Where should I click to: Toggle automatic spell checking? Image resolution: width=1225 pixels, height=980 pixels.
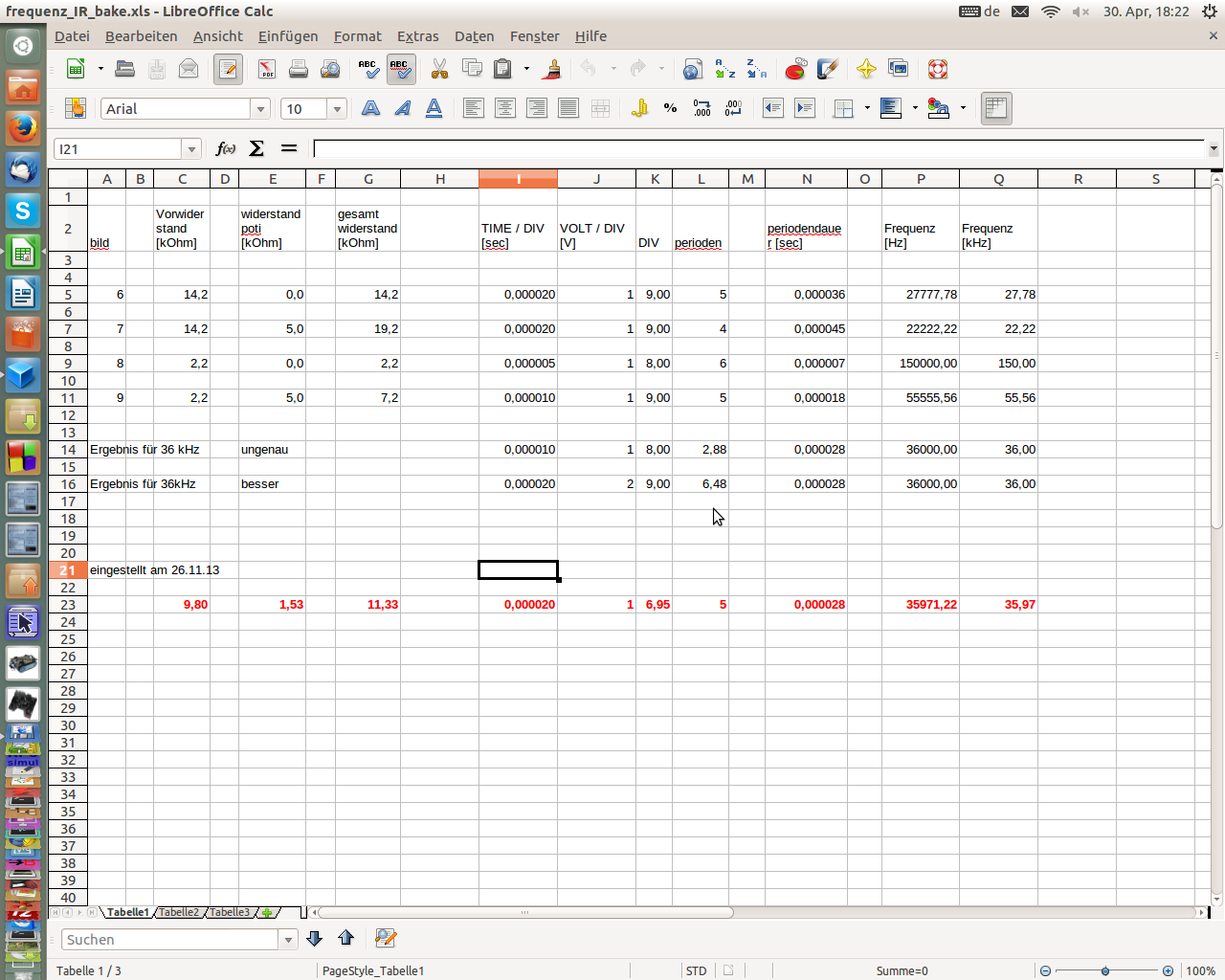400,69
